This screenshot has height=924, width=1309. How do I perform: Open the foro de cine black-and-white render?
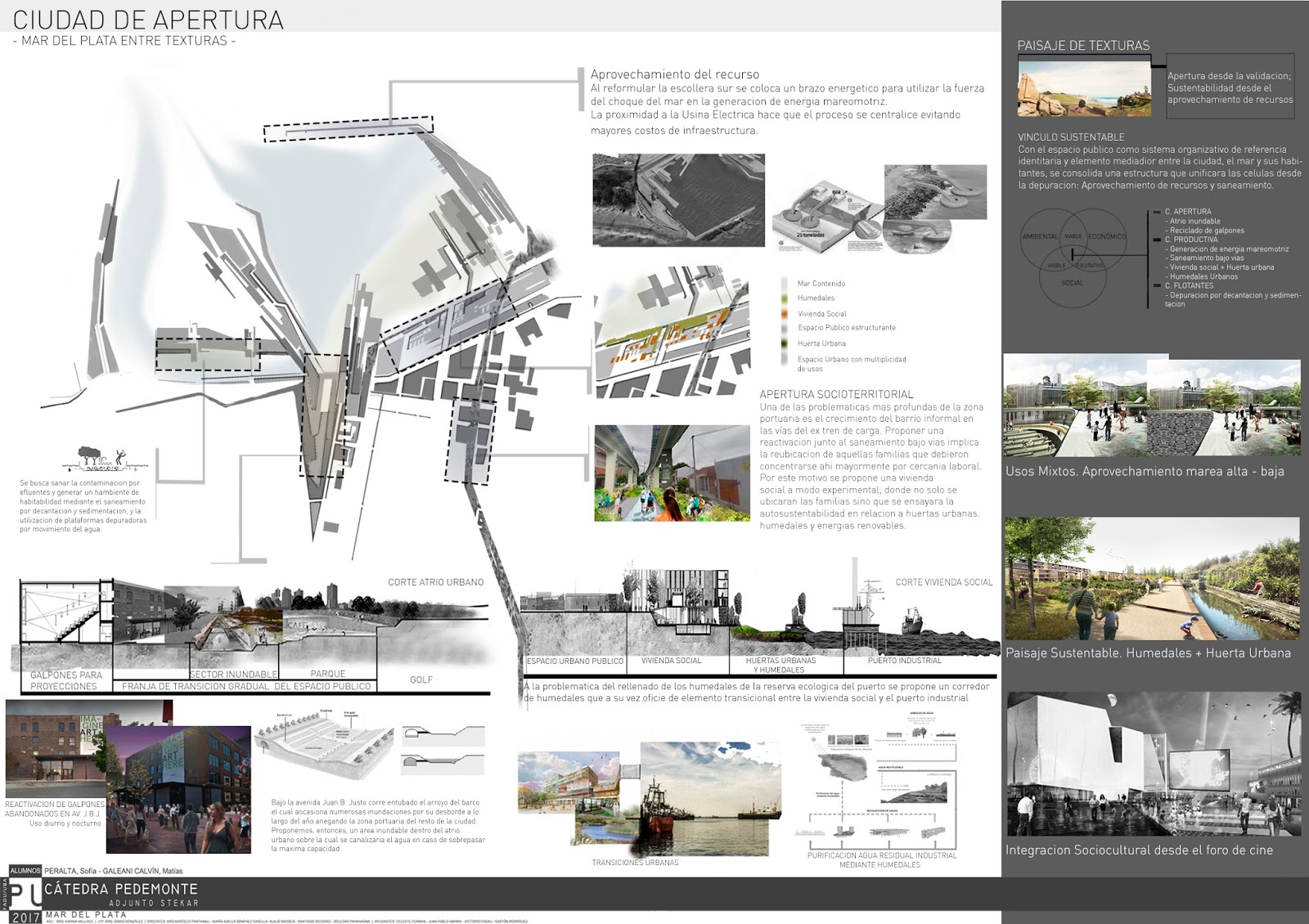(x=1153, y=764)
